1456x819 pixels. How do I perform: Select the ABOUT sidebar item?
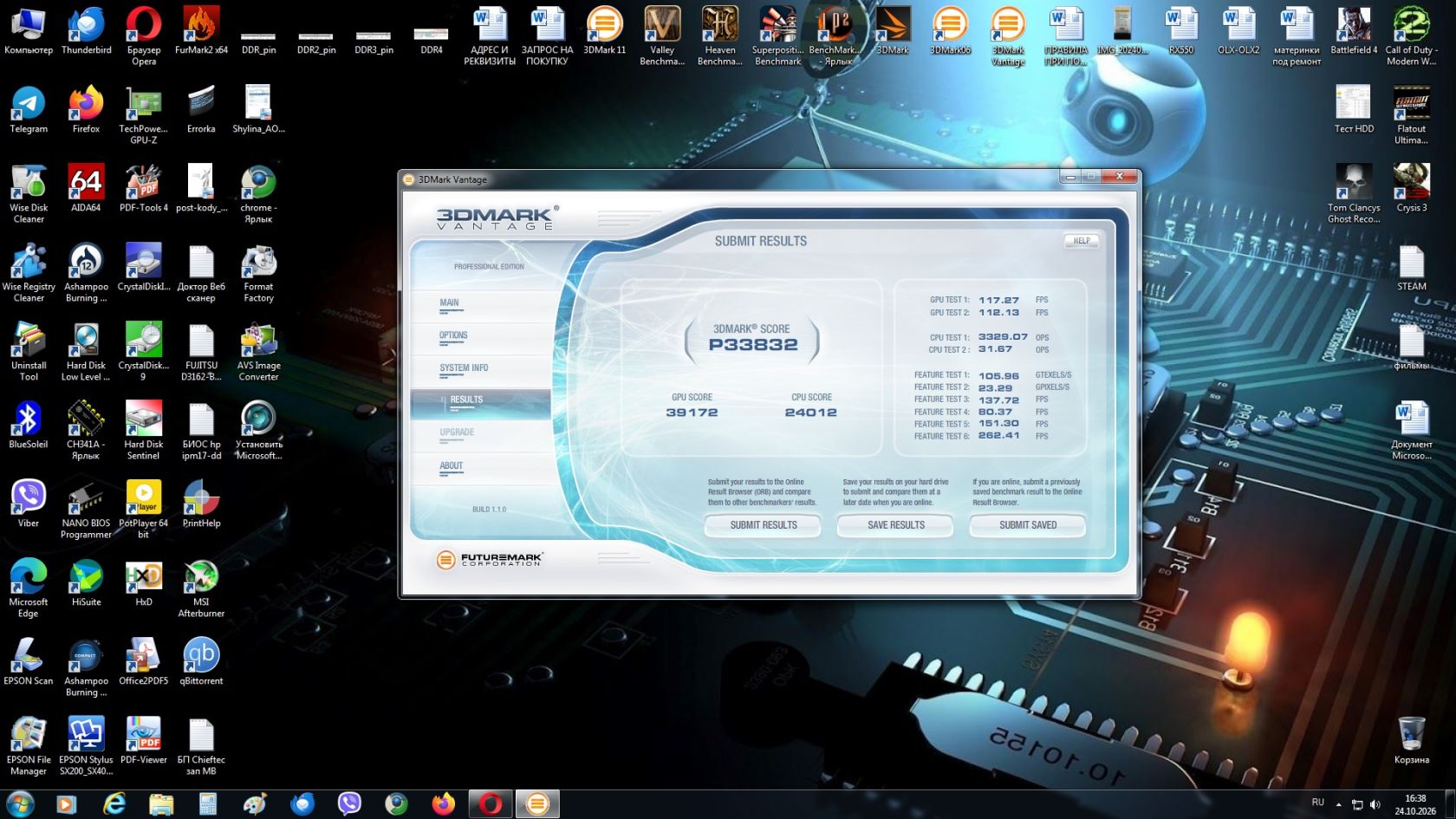(x=452, y=466)
